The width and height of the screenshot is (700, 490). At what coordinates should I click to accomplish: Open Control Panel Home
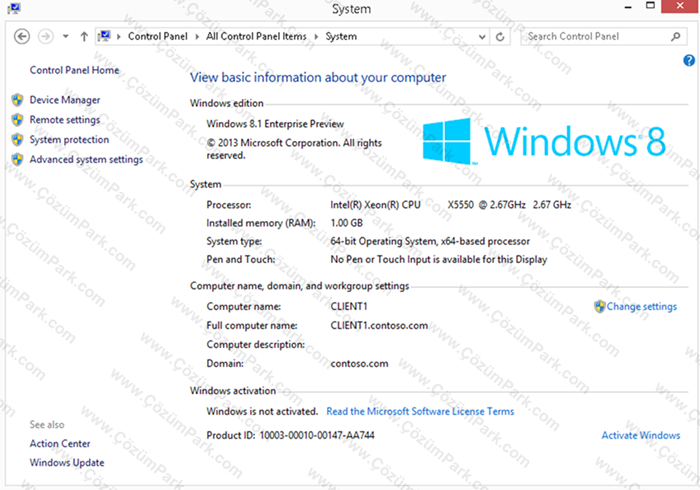point(75,70)
